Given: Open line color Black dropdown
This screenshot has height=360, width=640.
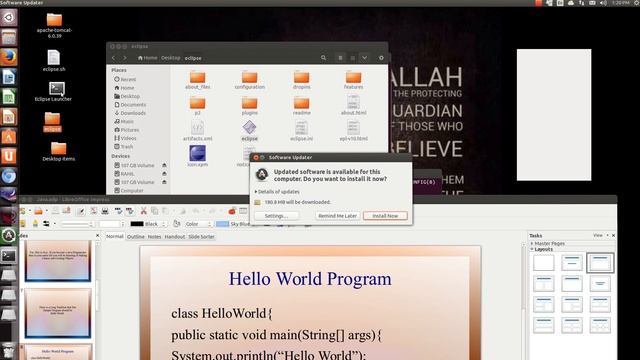Looking at the screenshot, I should pyautogui.click(x=164, y=224).
